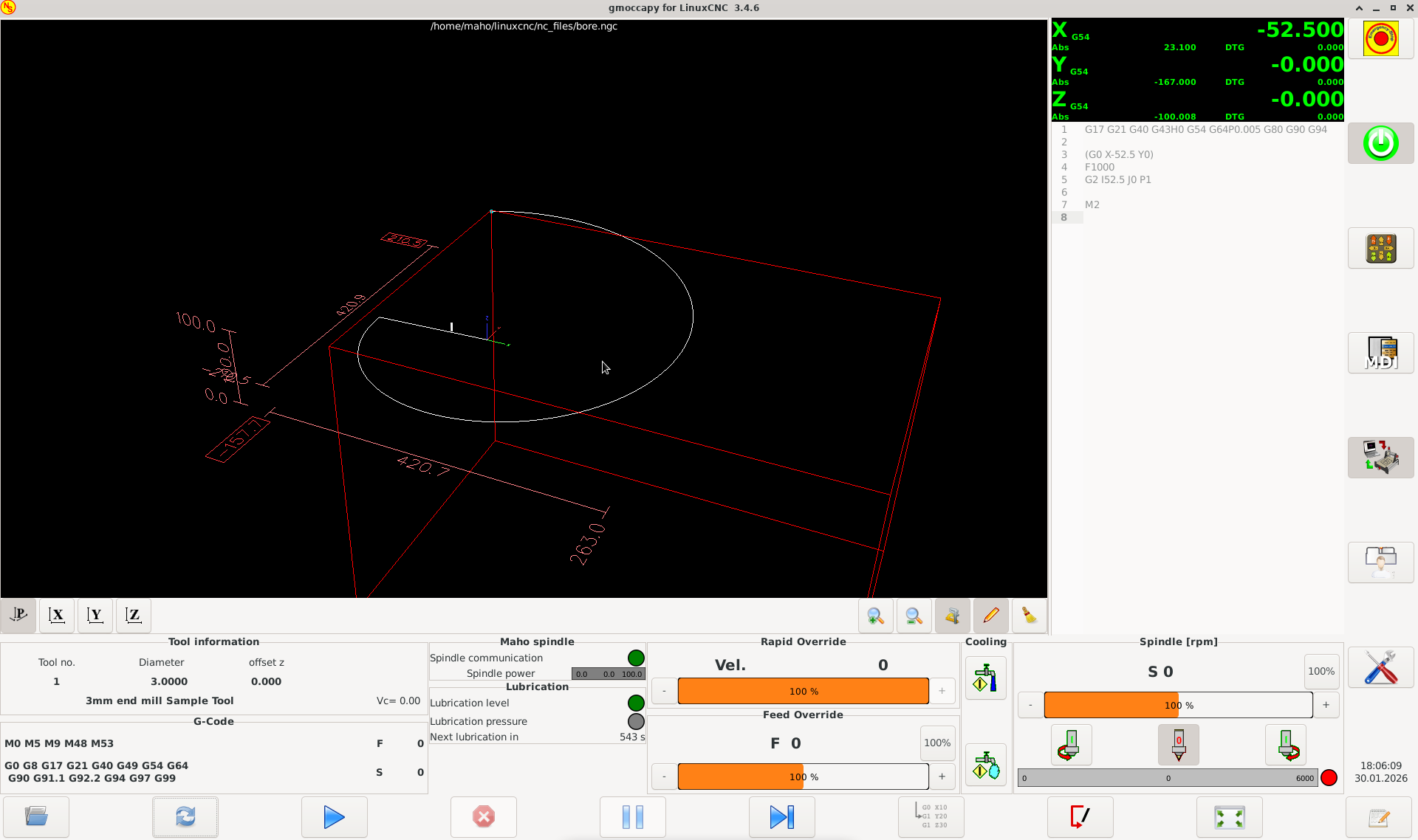
Task: Reset feed override to 100%
Action: [936, 743]
